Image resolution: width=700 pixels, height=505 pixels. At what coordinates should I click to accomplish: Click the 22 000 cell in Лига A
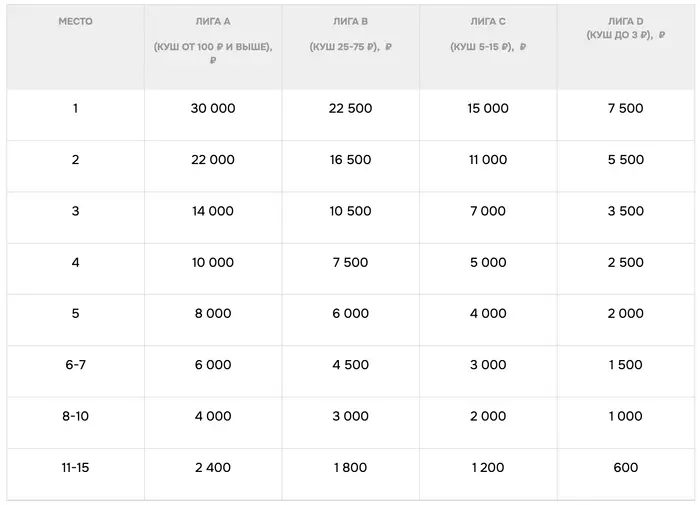pos(213,160)
